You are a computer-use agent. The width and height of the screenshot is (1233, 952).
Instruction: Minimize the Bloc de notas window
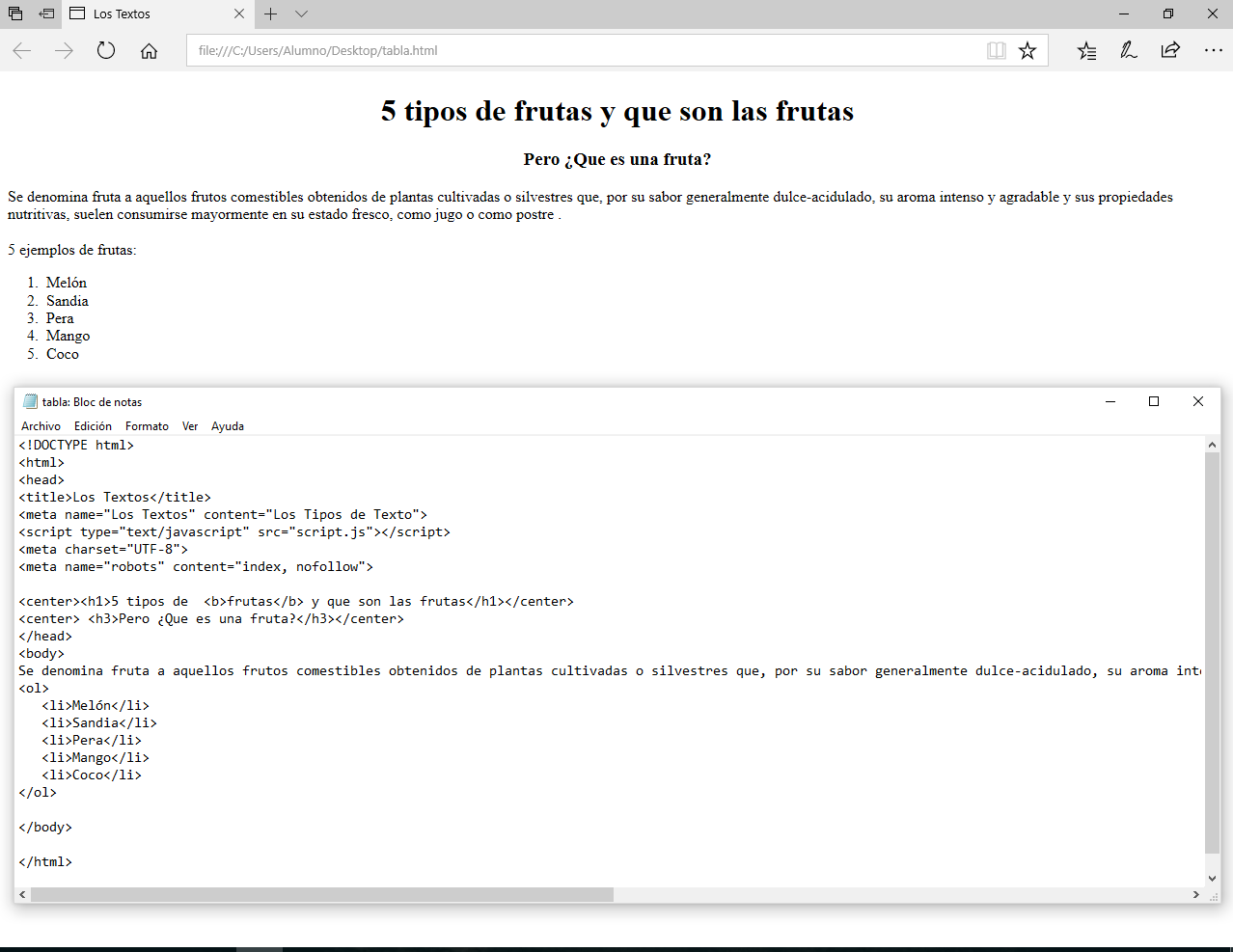(x=1110, y=401)
